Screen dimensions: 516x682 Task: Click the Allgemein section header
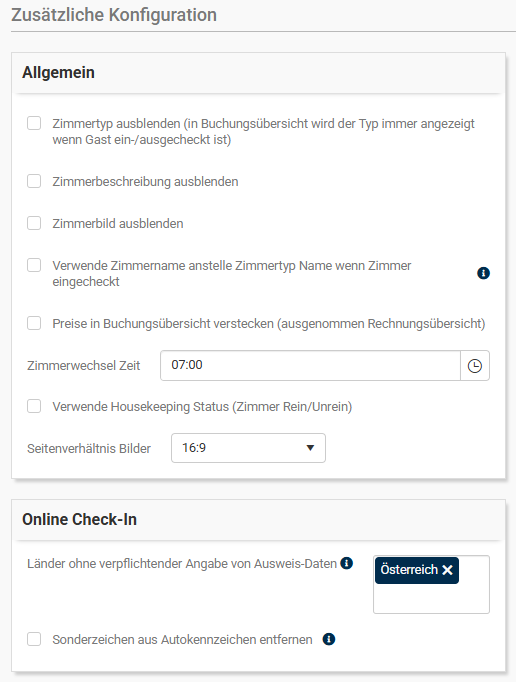coord(58,72)
